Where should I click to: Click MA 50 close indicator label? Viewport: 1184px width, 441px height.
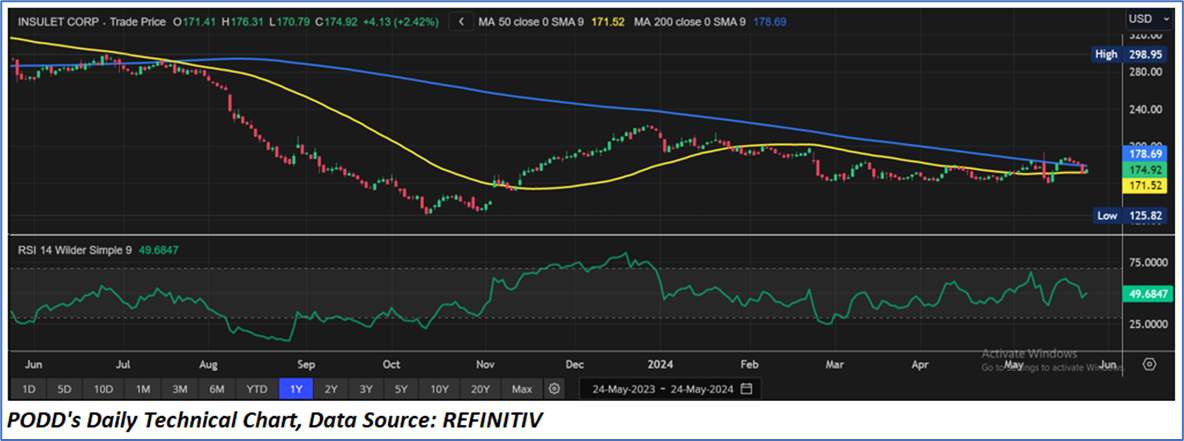pyautogui.click(x=545, y=20)
